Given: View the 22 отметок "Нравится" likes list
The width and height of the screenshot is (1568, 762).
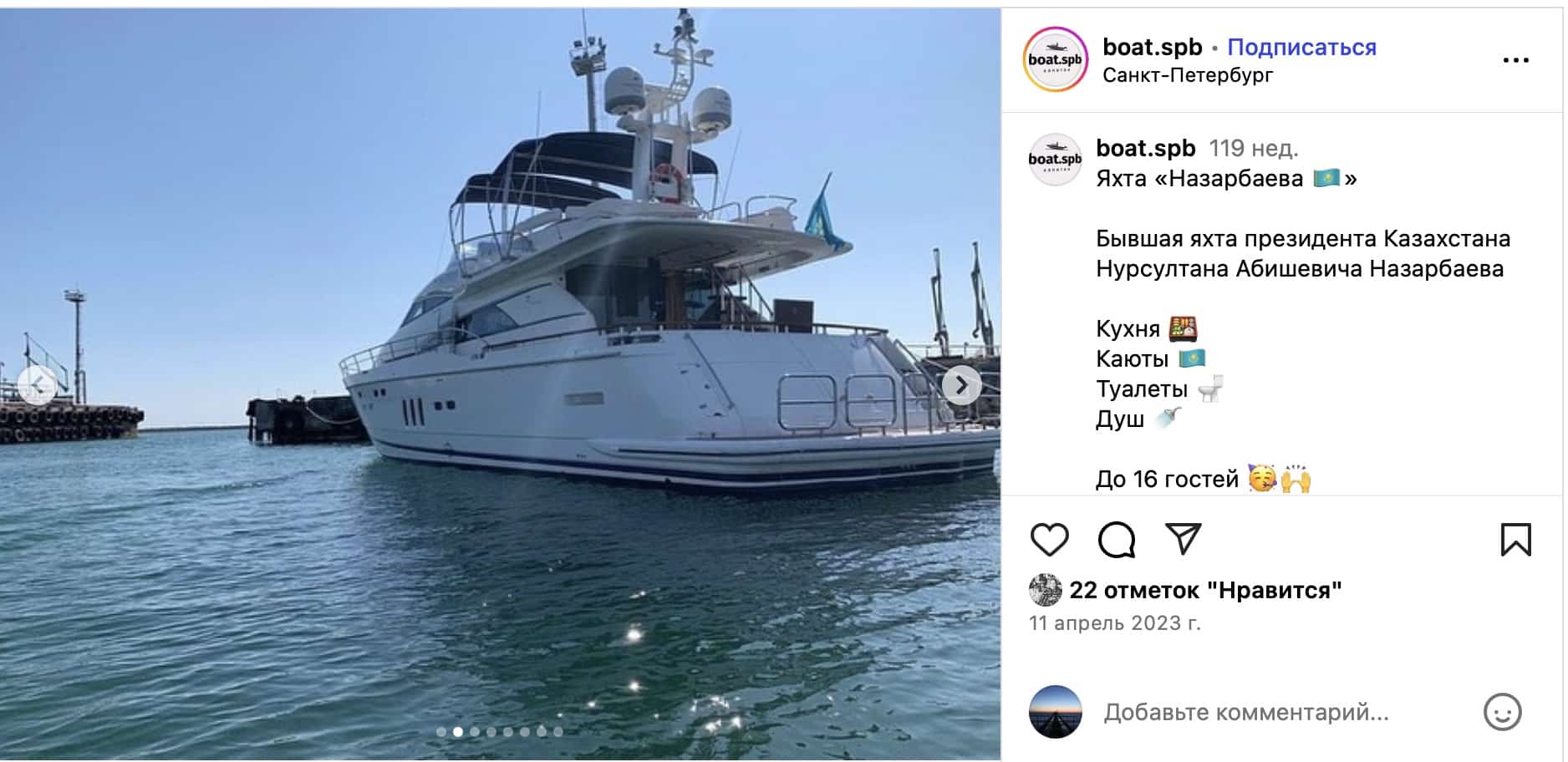Looking at the screenshot, I should [1204, 591].
